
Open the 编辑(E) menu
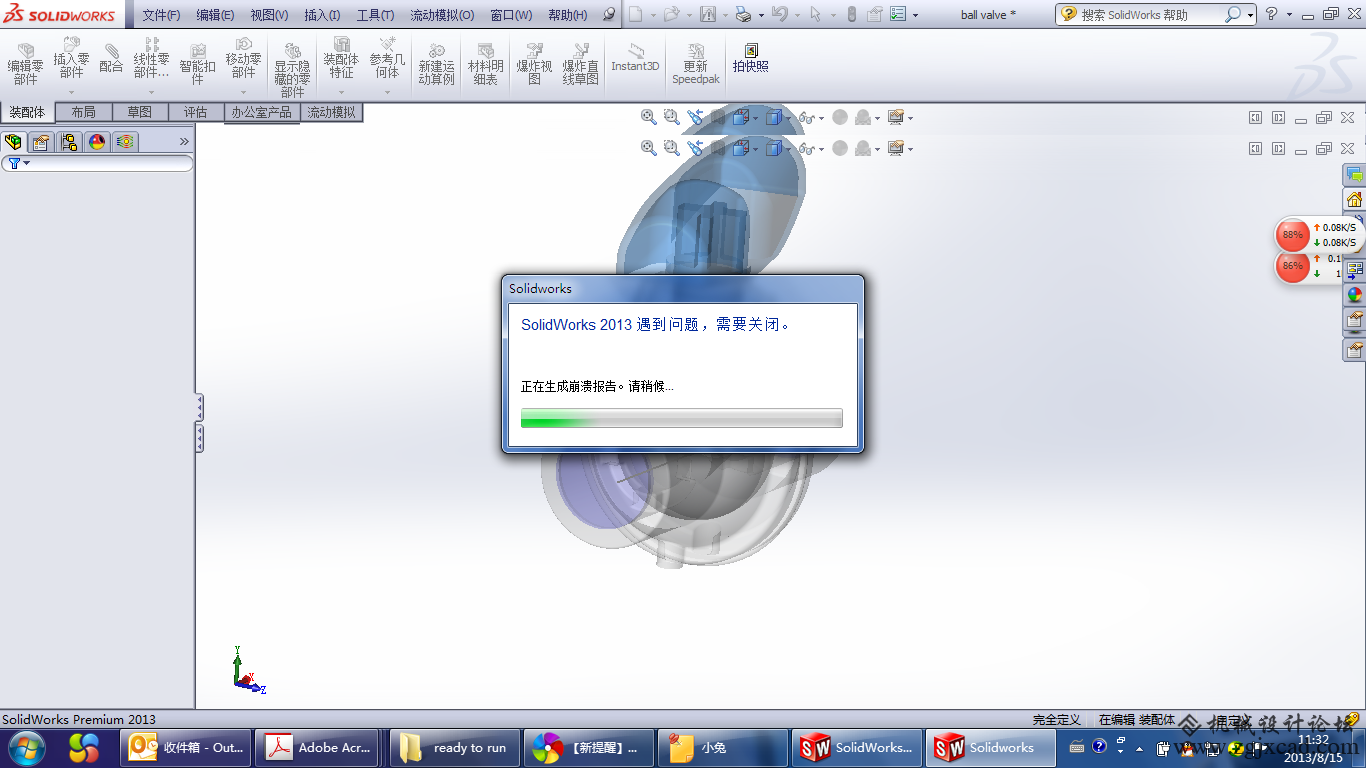point(215,15)
